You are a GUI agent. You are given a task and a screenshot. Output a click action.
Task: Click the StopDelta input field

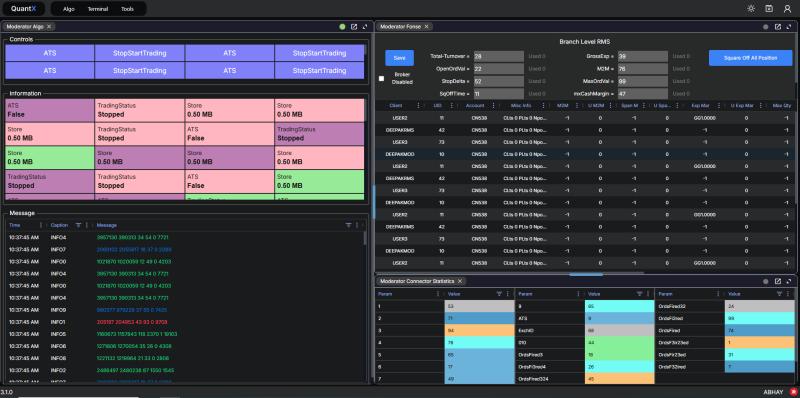(x=498, y=81)
